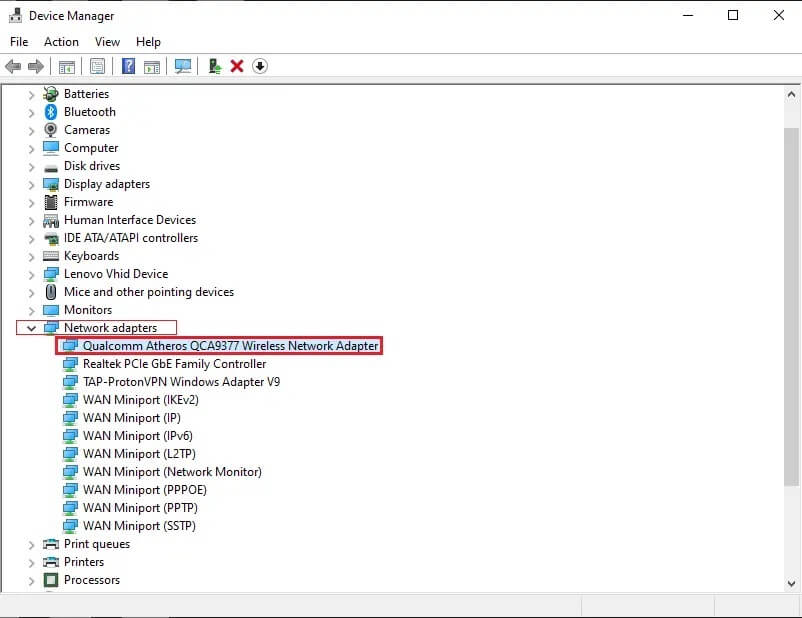Click the Print queues icon
The height and width of the screenshot is (618, 802).
pyautogui.click(x=51, y=544)
